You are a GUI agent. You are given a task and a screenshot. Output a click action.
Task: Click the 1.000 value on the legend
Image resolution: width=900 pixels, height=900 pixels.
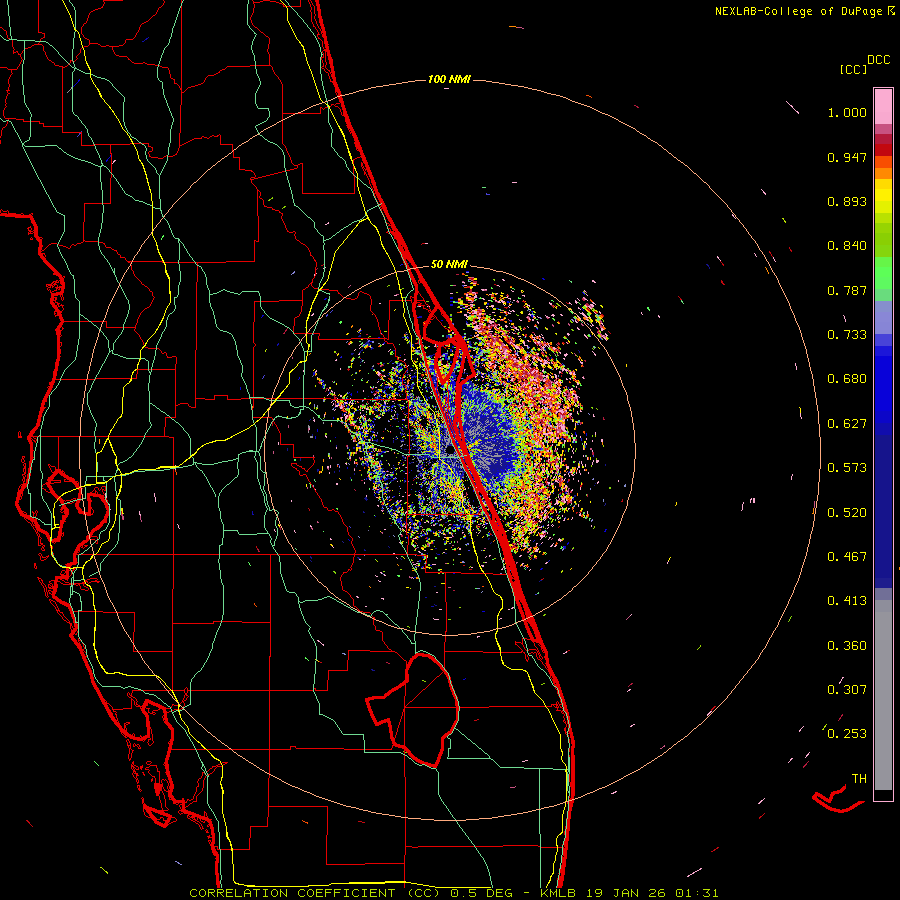point(847,112)
